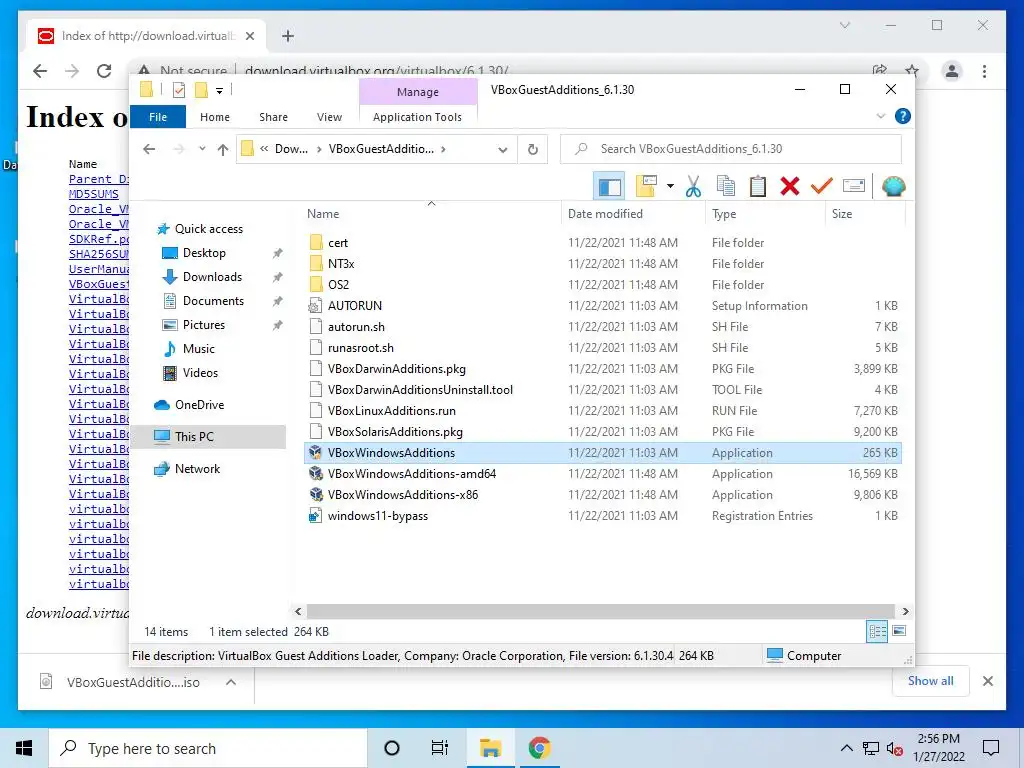The image size is (1024, 768).
Task: Click the new folder toolbar icon
Action: point(646,187)
